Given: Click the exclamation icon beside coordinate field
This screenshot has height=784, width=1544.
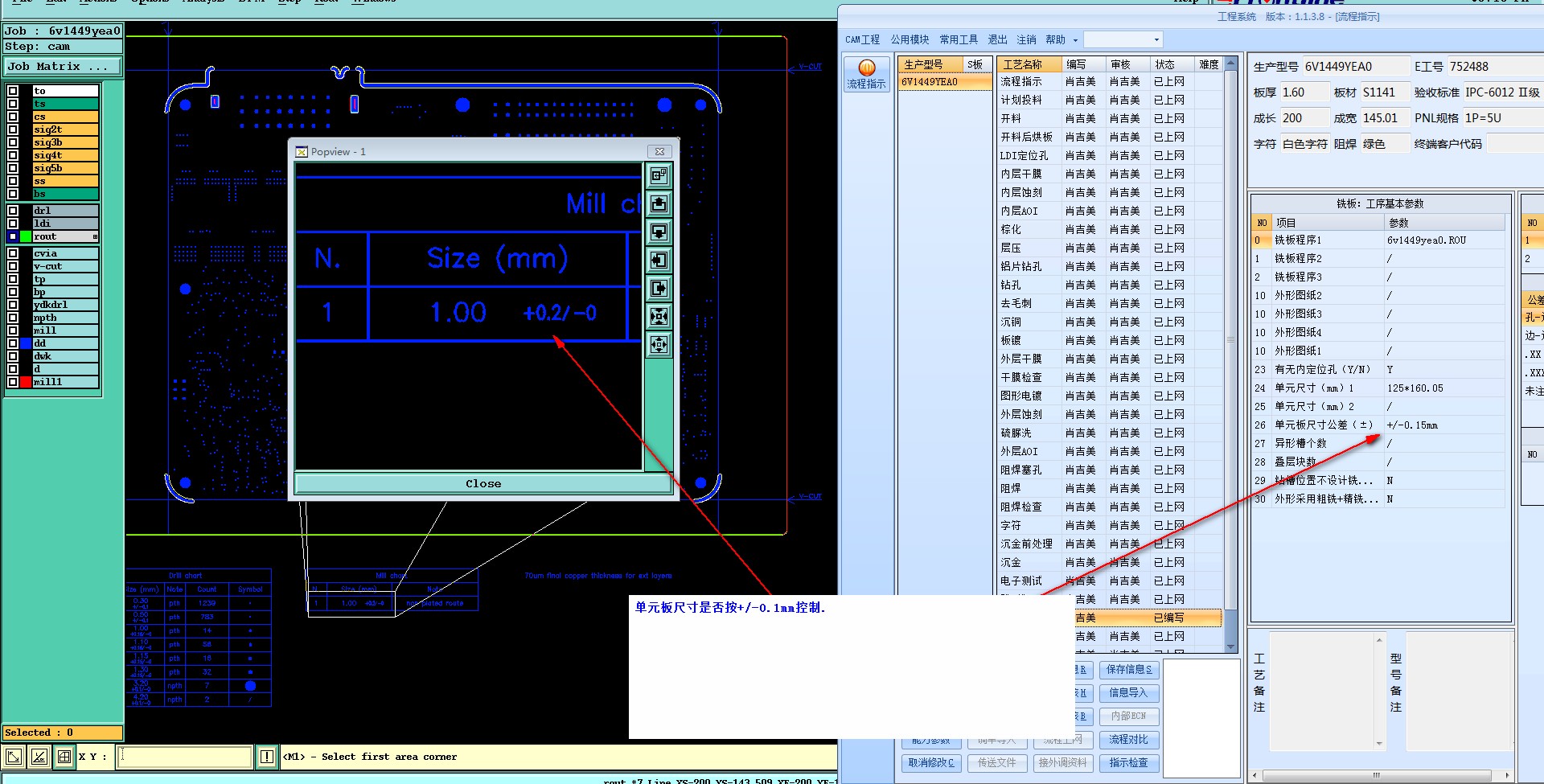Looking at the screenshot, I should click(266, 757).
